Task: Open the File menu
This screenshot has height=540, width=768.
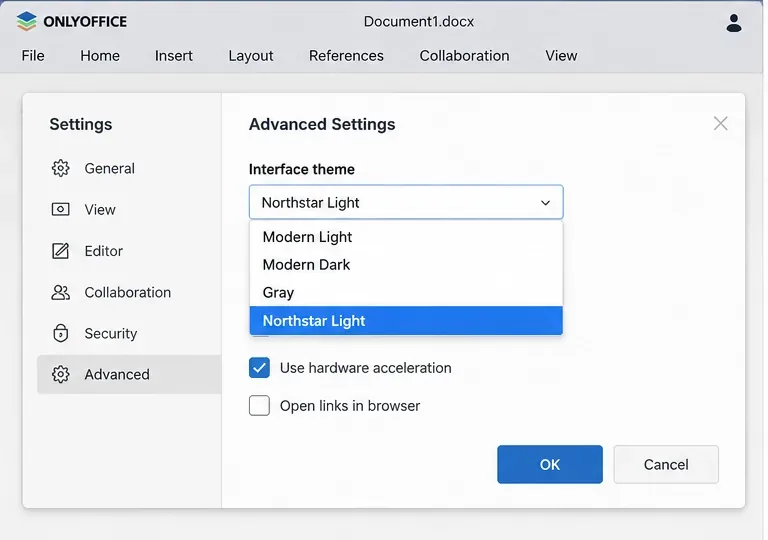Action: pyautogui.click(x=33, y=56)
